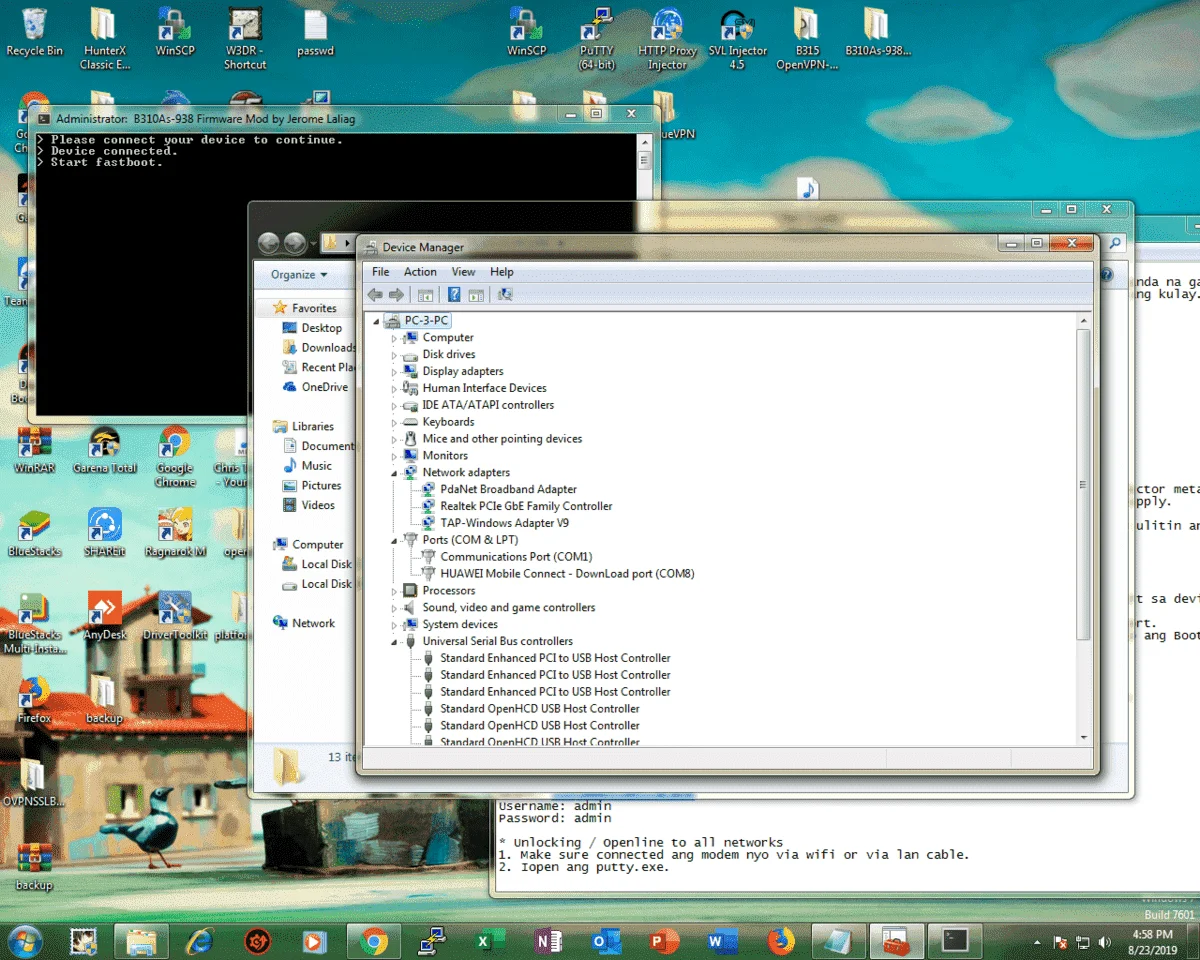The width and height of the screenshot is (1200, 960).
Task: Click Show hidden icons arrow in system tray
Action: (x=1036, y=942)
